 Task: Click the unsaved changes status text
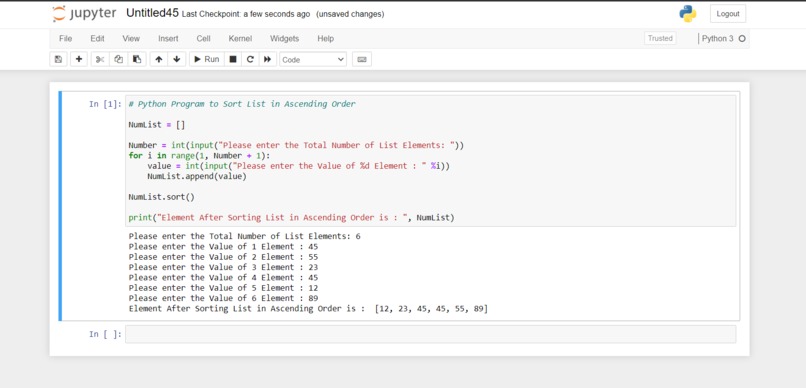[350, 14]
